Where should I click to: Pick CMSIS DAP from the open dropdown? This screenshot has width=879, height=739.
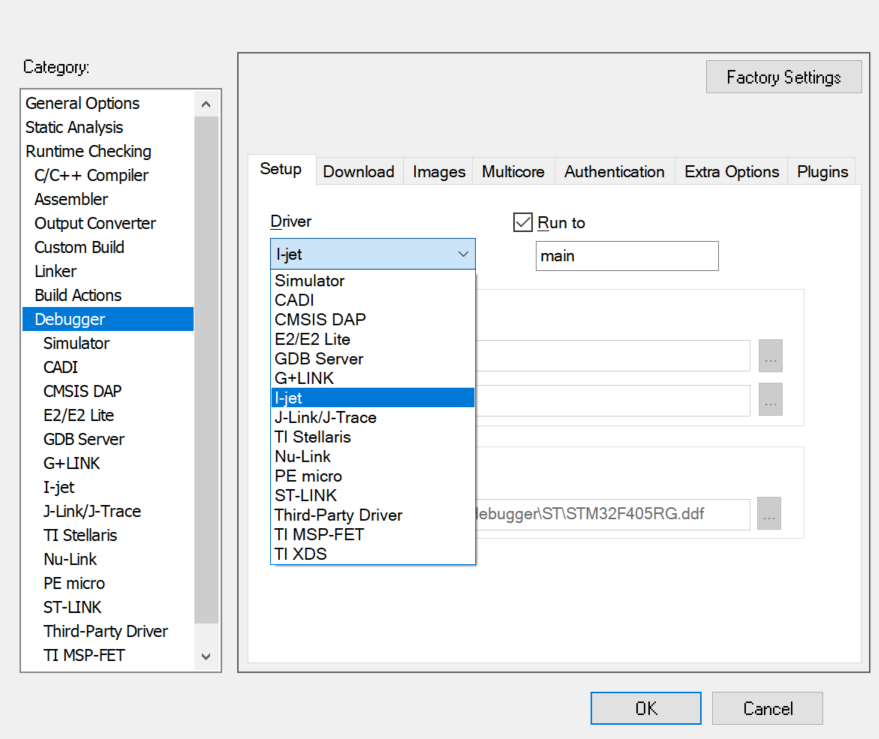point(320,320)
